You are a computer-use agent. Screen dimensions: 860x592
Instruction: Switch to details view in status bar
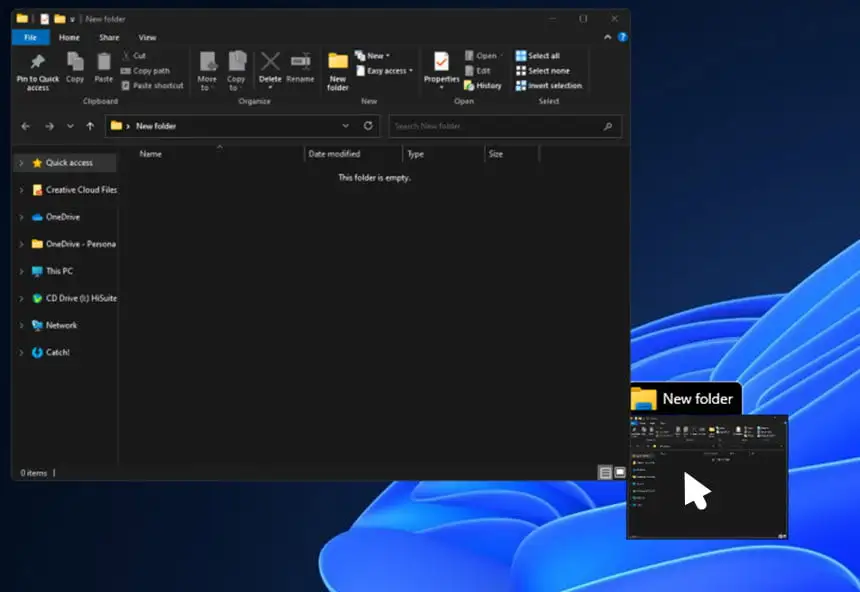pos(605,472)
